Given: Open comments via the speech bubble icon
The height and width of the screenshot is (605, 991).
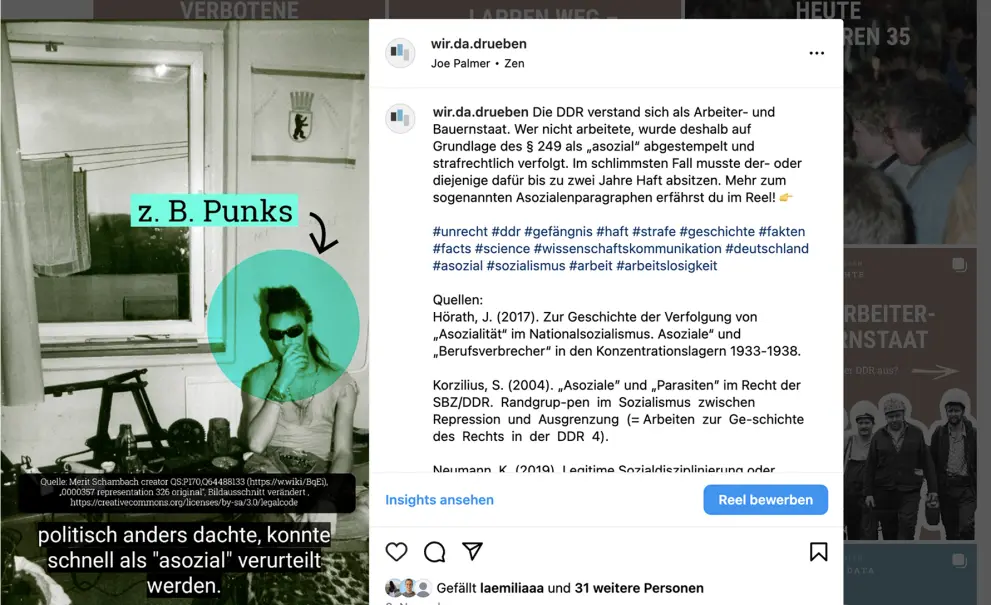Looking at the screenshot, I should point(434,552).
